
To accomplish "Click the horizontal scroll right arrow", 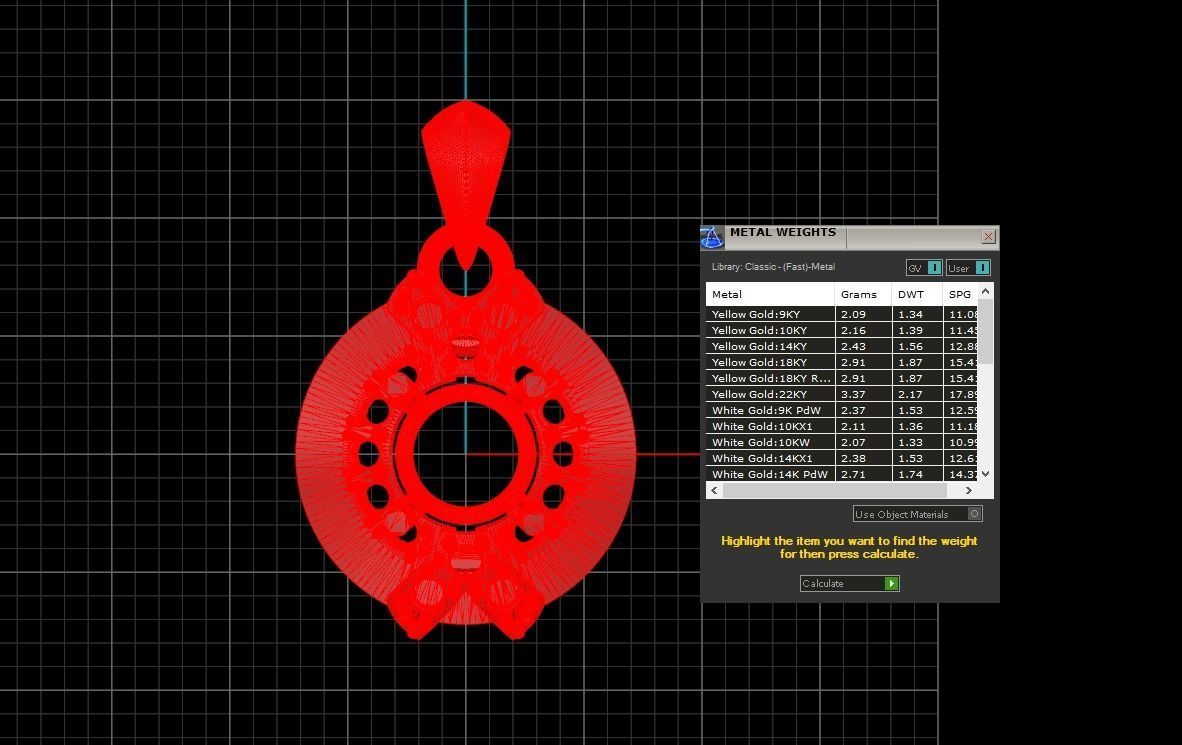I will pos(969,490).
